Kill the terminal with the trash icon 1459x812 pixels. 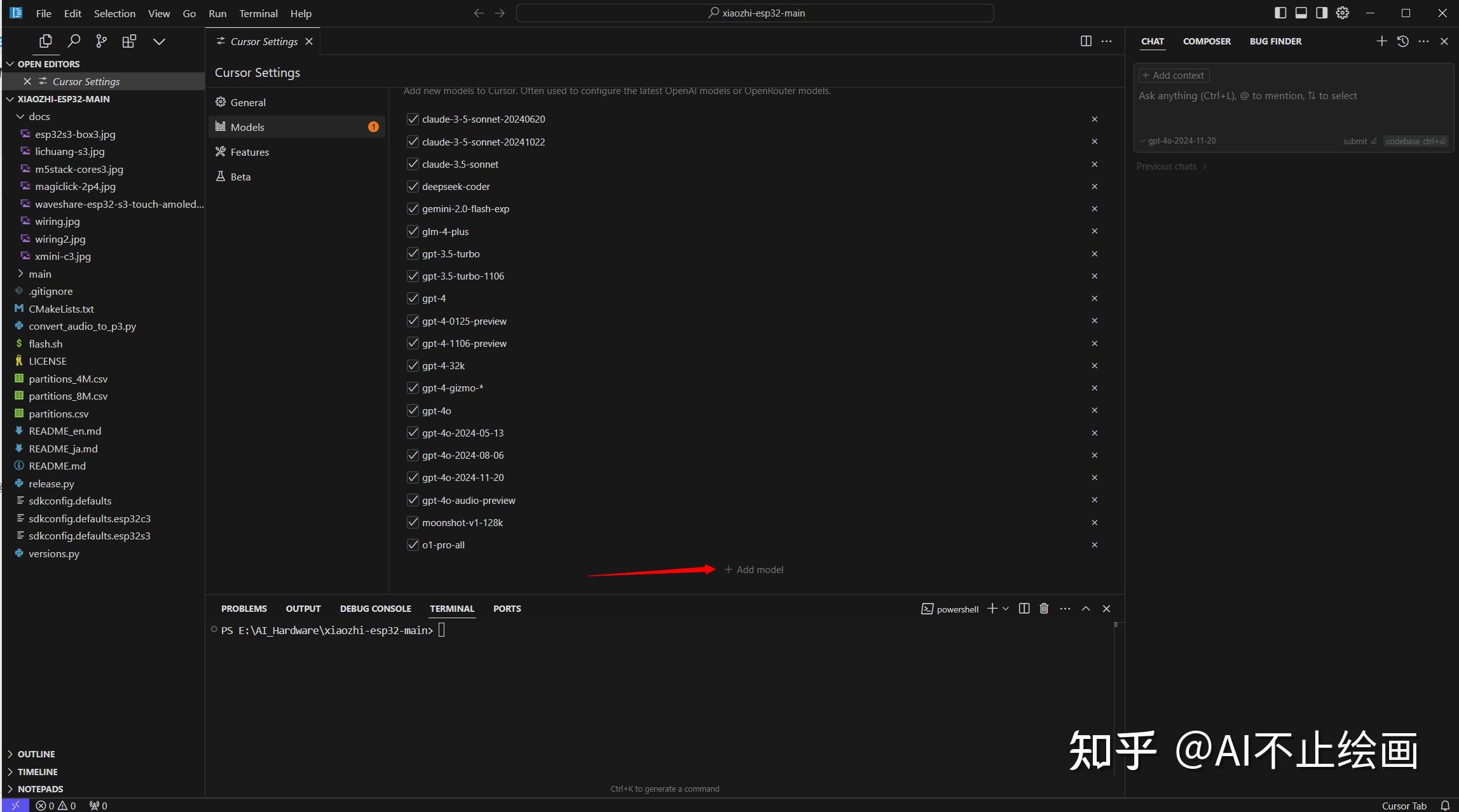tap(1044, 608)
